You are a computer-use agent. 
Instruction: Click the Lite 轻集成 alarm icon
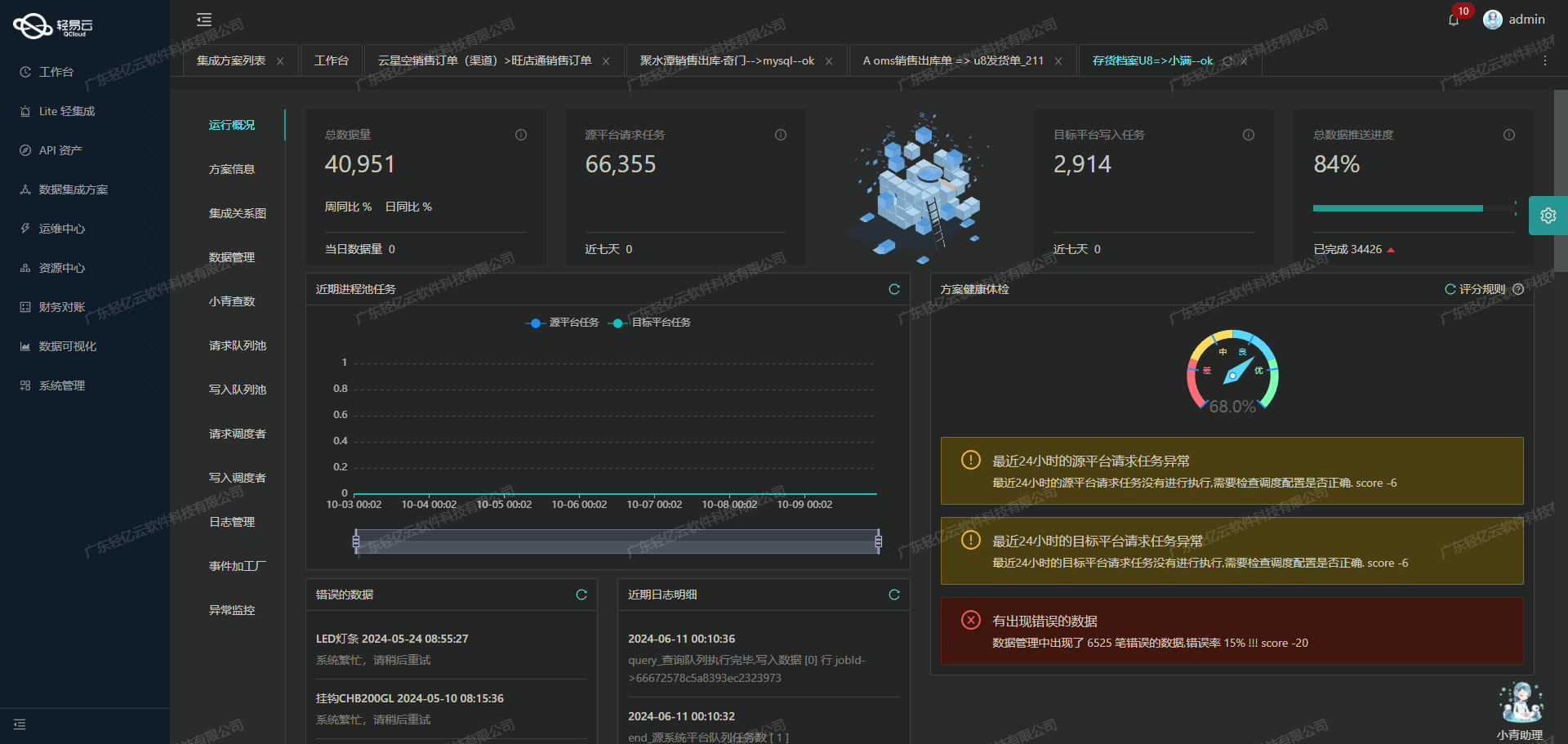click(25, 111)
